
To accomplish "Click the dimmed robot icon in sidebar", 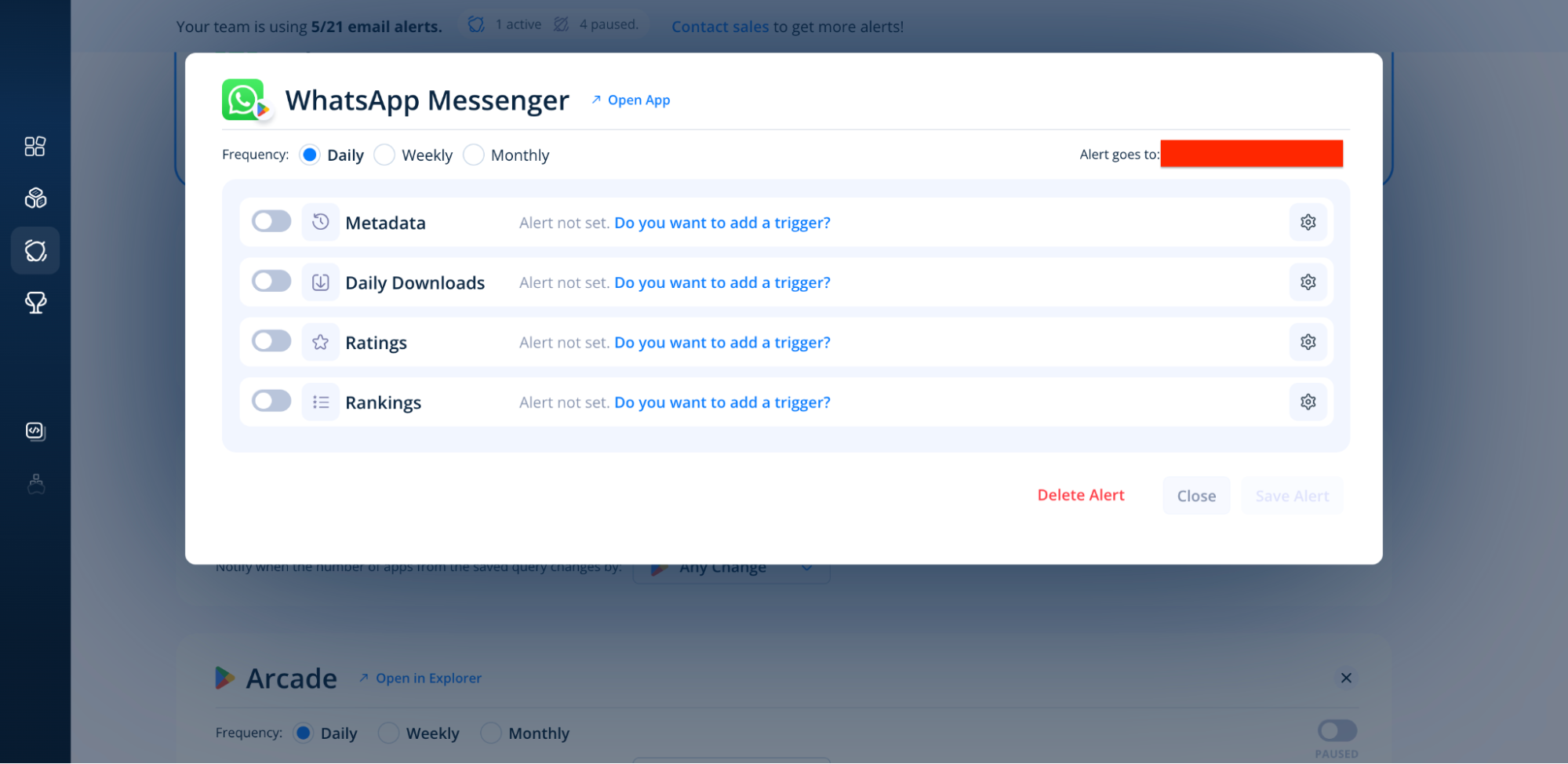I will pyautogui.click(x=35, y=484).
